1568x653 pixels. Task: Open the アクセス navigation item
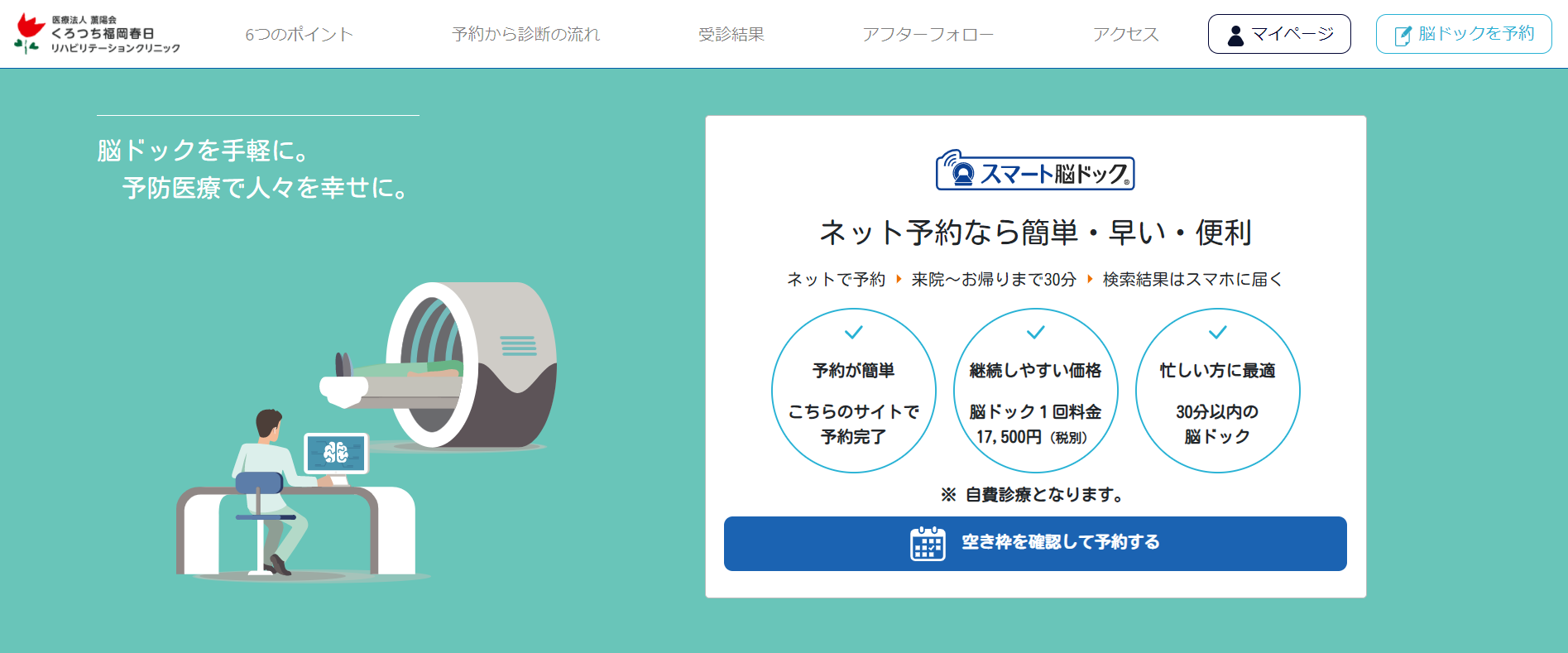point(1125,34)
